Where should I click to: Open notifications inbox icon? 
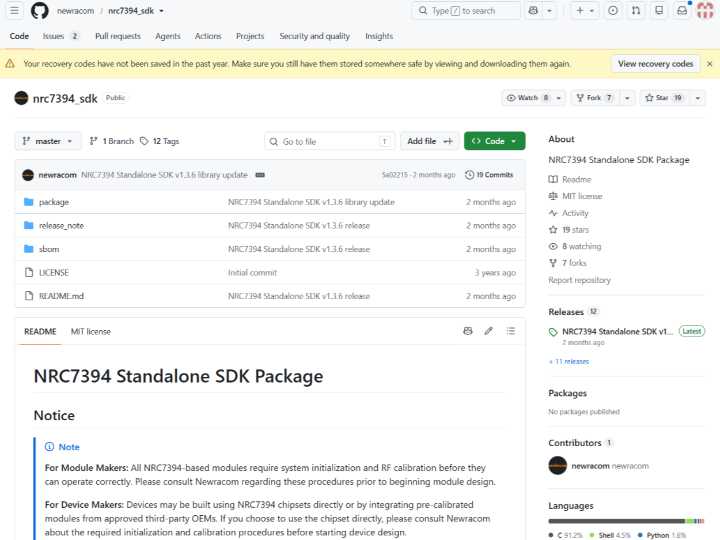click(x=682, y=10)
